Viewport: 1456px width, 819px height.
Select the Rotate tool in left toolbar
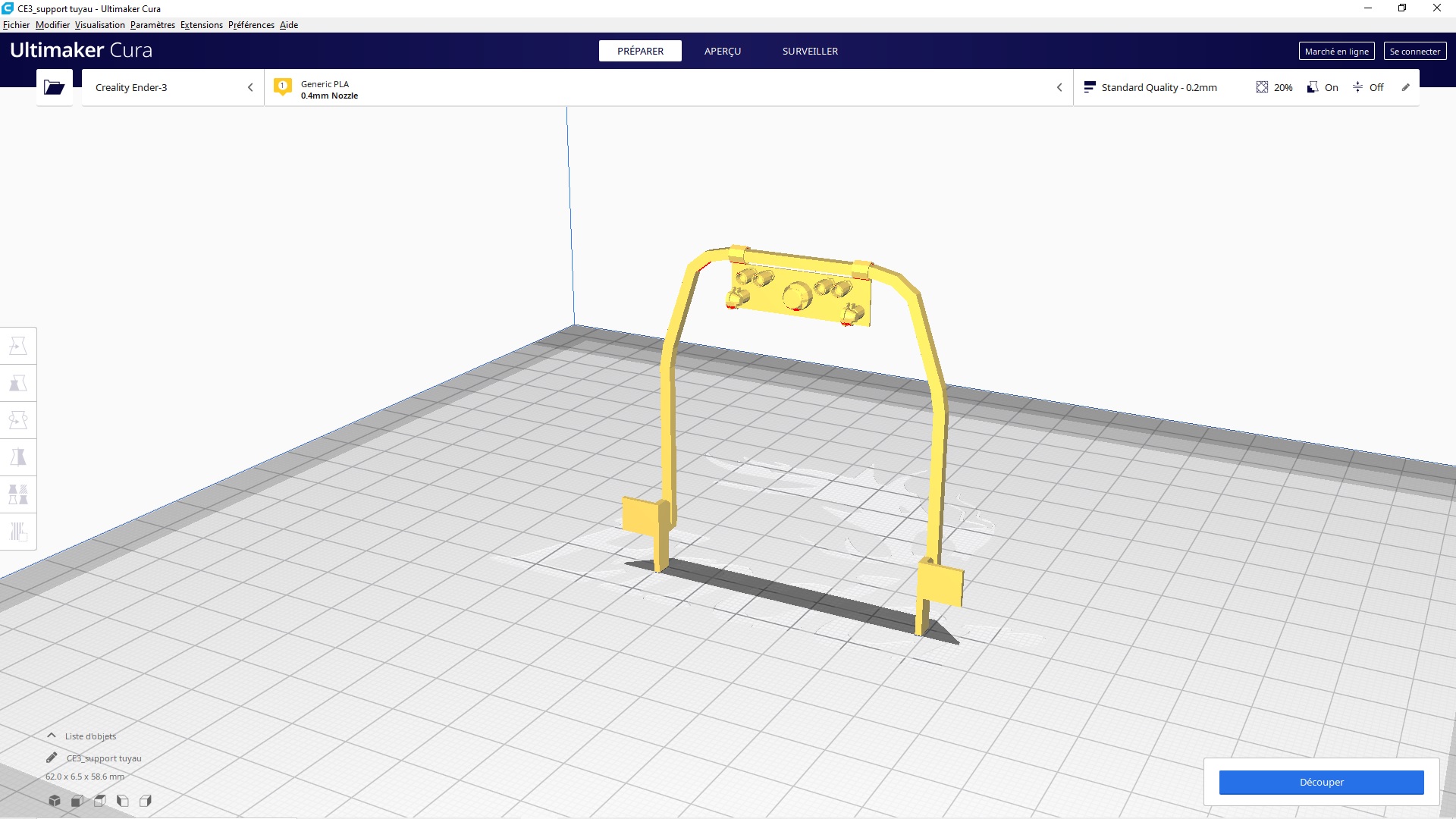point(18,420)
